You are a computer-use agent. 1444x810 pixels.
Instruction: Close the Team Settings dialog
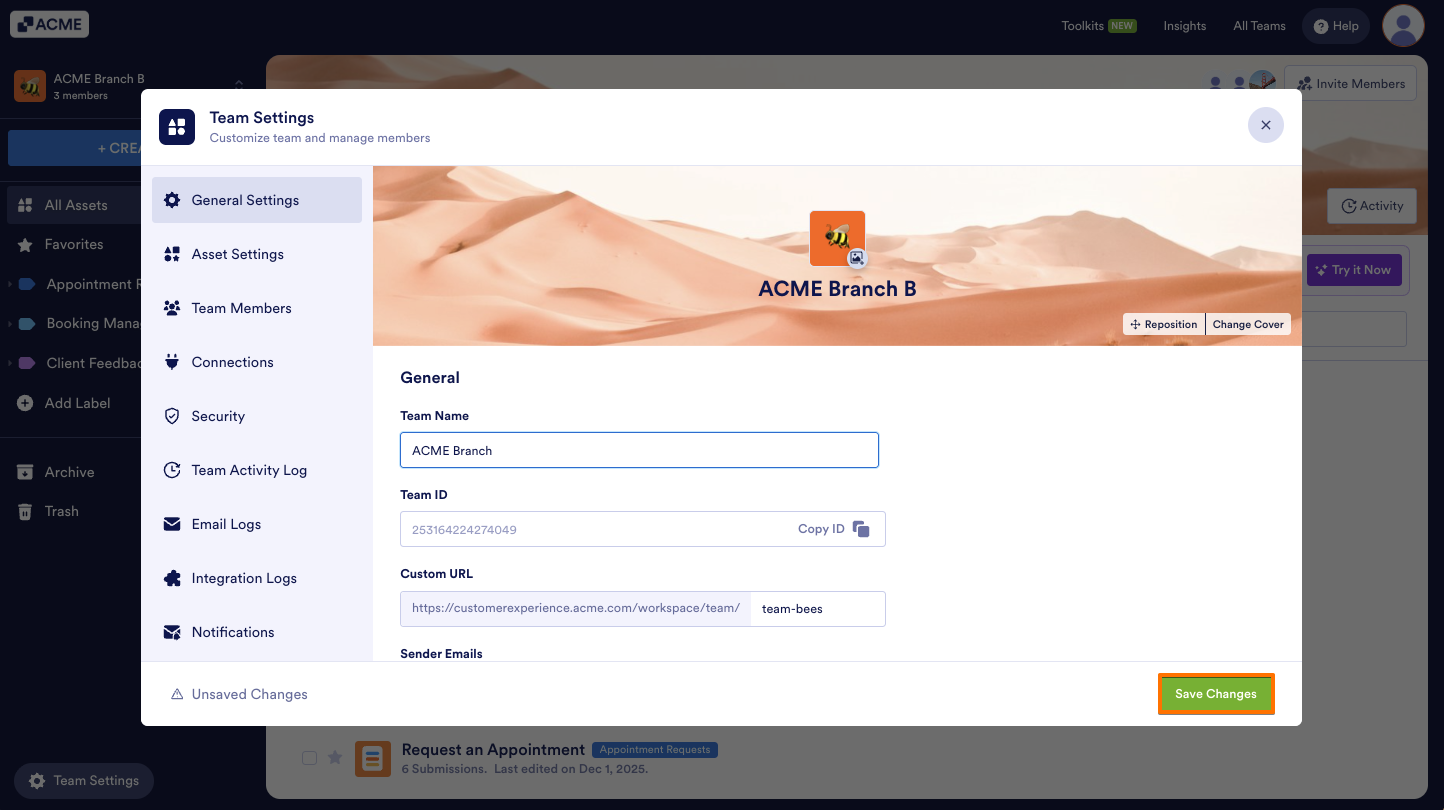[x=1266, y=125]
